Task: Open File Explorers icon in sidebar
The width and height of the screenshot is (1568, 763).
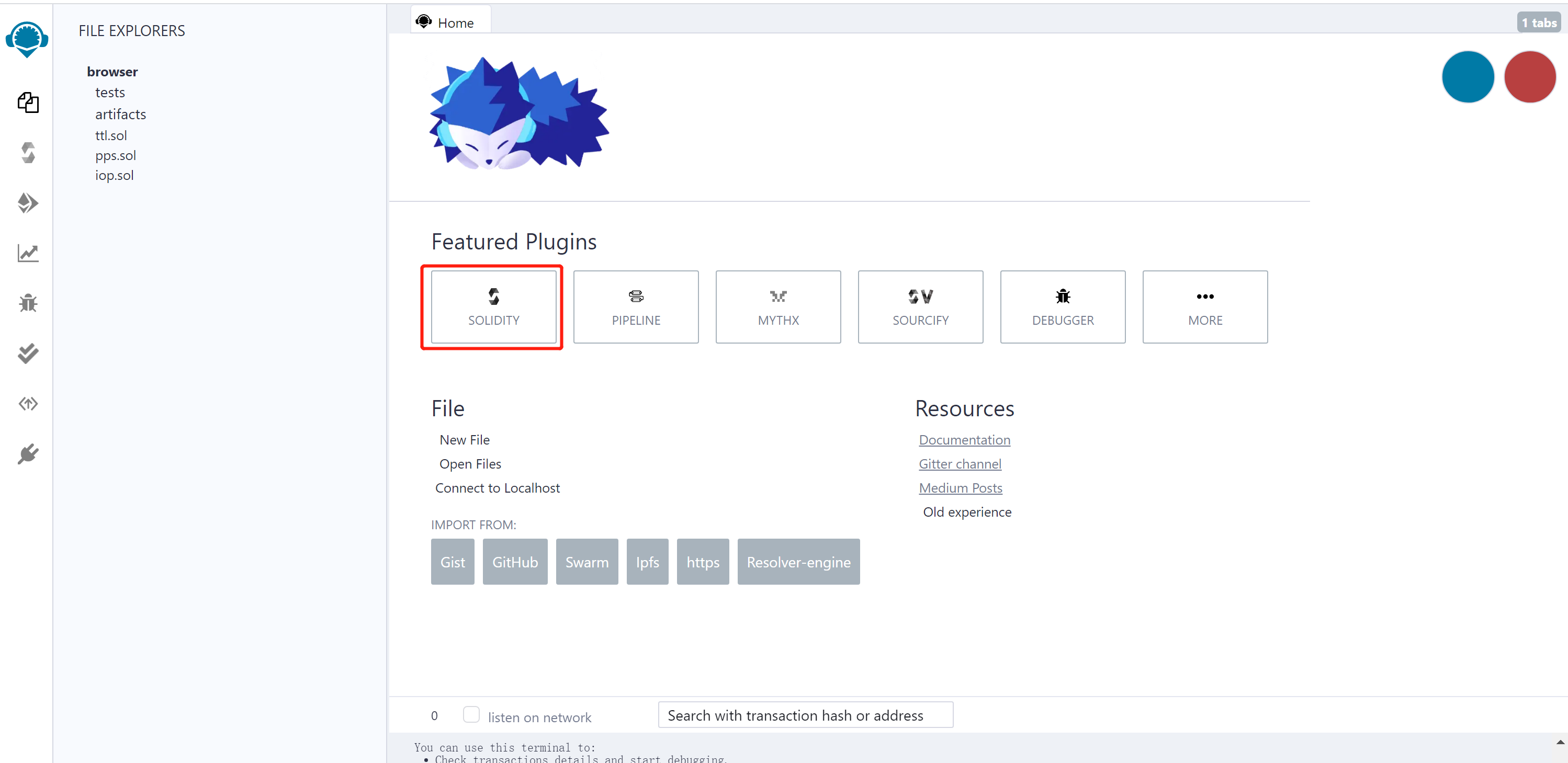Action: 28,102
